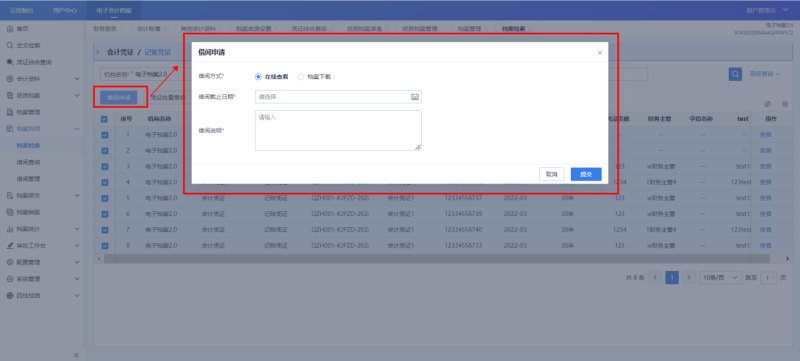Click the 全文检索 magnifier icon in sidebar
Viewport: 800px width, 361px height.
click(10, 45)
